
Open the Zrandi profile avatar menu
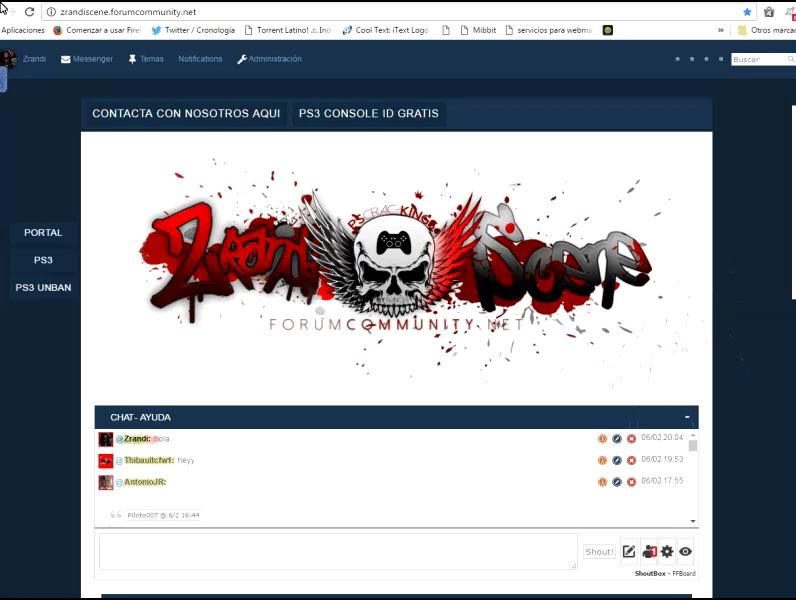(x=9, y=59)
